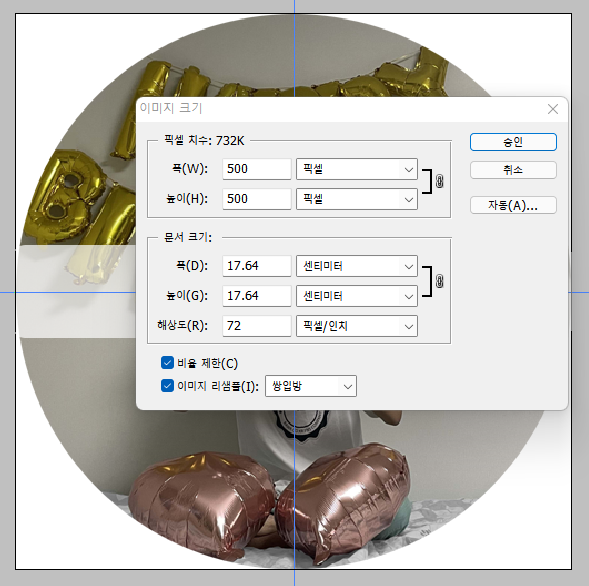Open the 폭(W) unit dropdown
Image resolution: width=589 pixels, height=586 pixels.
[357, 169]
